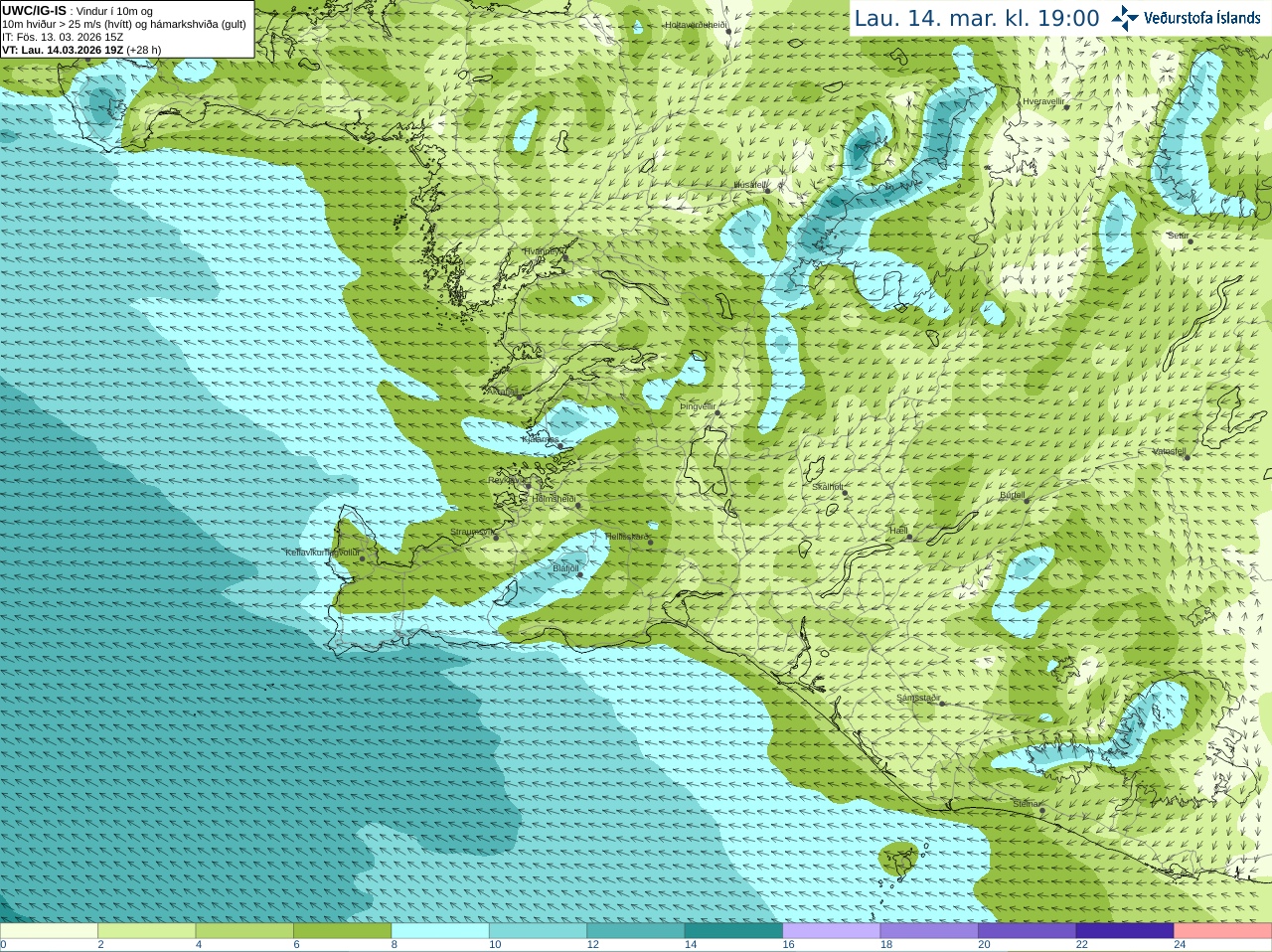Select the Skálholt station marker
This screenshot has height=952, width=1272.
point(846,494)
